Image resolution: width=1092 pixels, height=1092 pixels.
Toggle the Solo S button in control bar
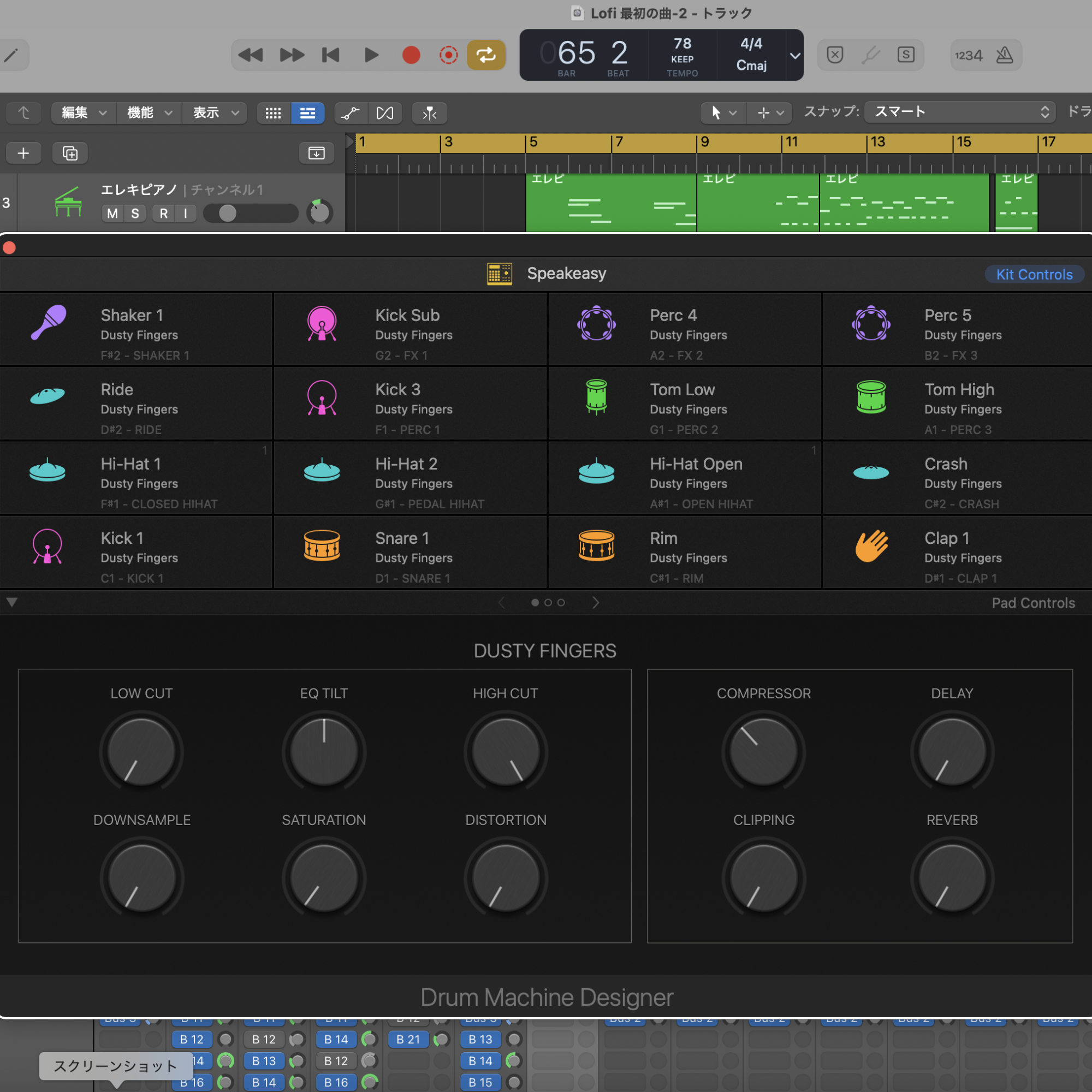coord(906,55)
